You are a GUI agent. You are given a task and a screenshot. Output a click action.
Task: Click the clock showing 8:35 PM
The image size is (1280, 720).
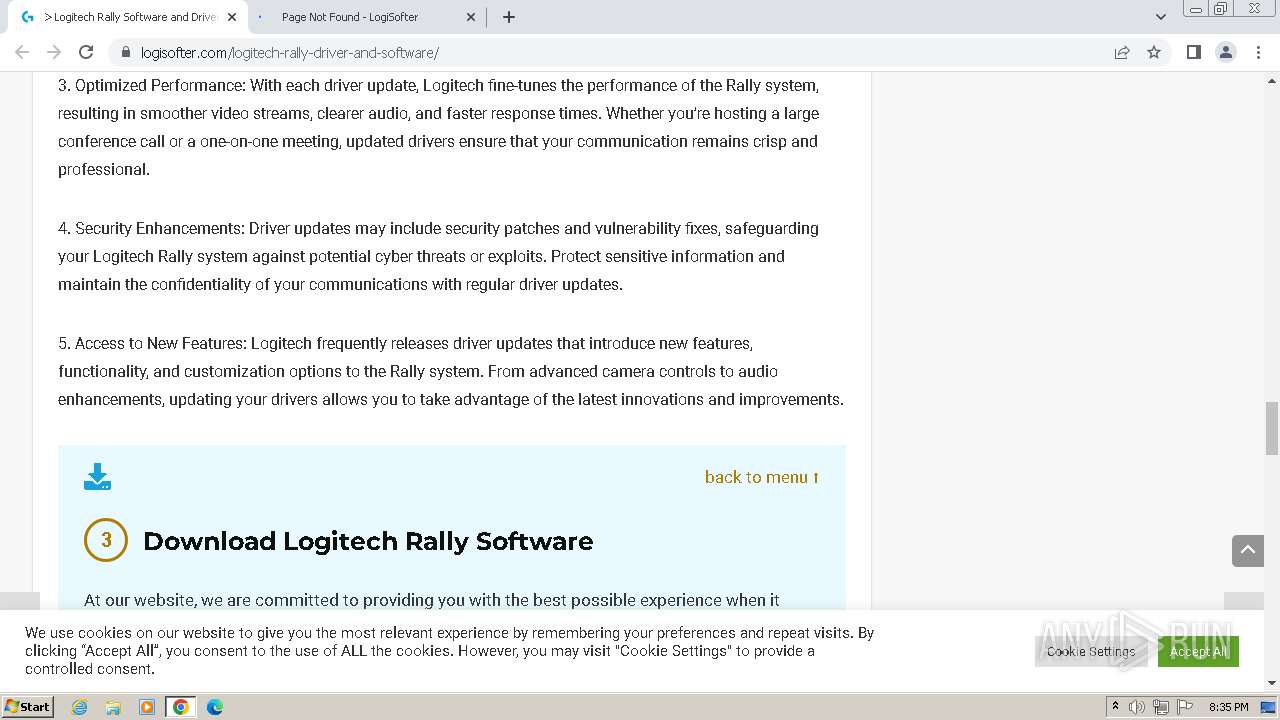tap(1228, 707)
